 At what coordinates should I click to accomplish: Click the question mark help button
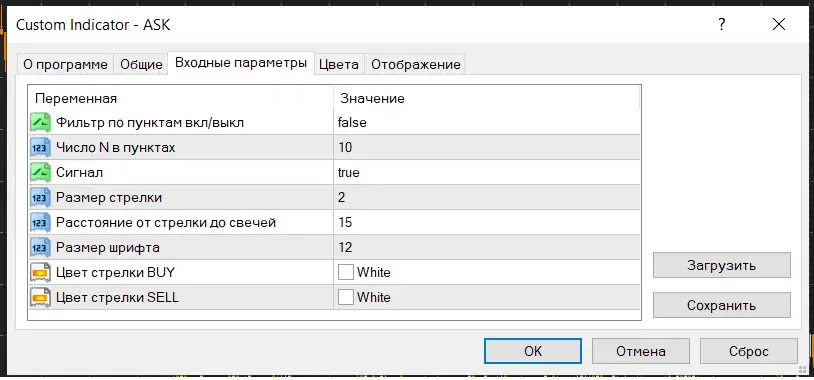tap(722, 24)
